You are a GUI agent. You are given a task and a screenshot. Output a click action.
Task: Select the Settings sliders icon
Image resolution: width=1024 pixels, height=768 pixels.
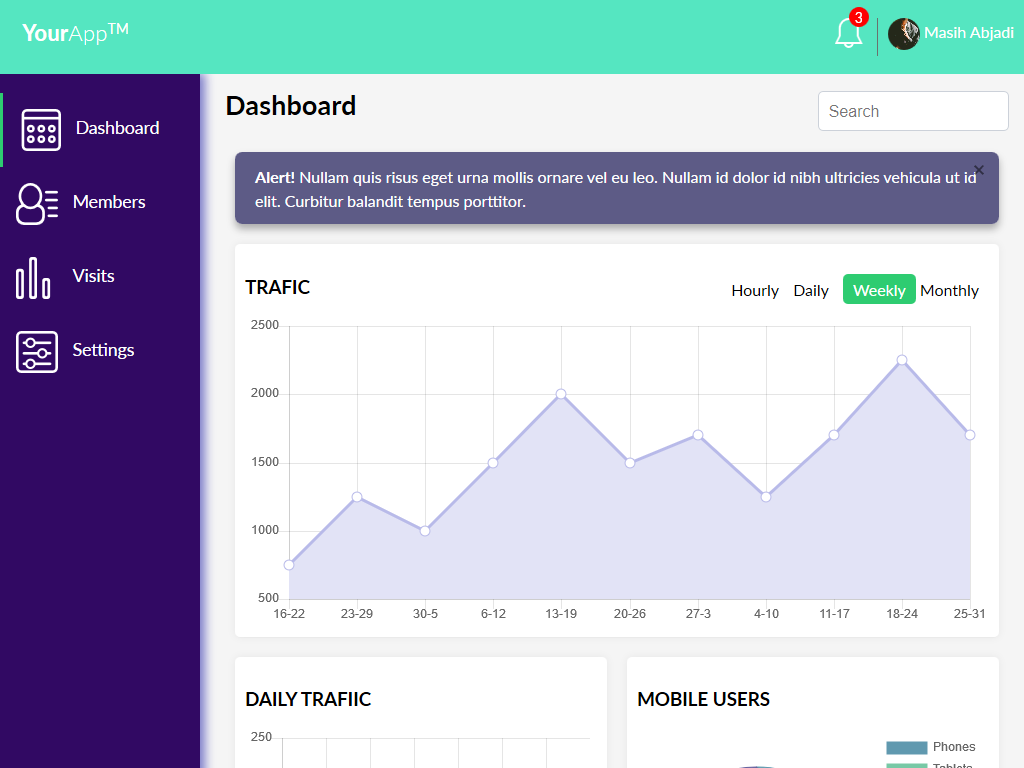point(37,352)
